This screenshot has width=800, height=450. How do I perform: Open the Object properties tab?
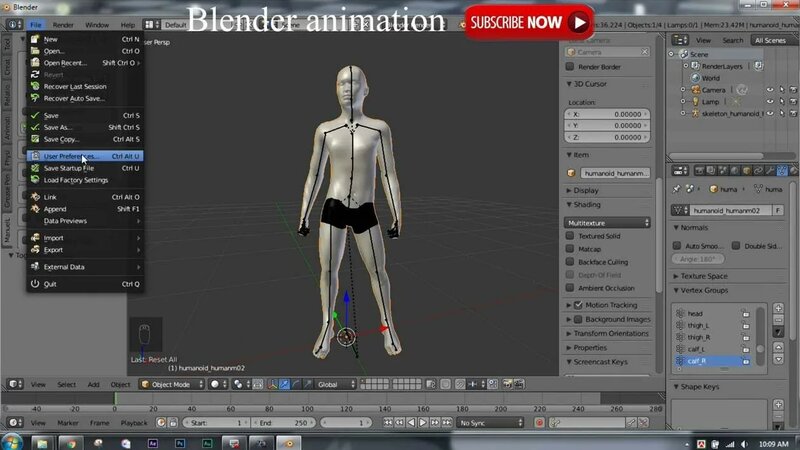tap(747, 171)
